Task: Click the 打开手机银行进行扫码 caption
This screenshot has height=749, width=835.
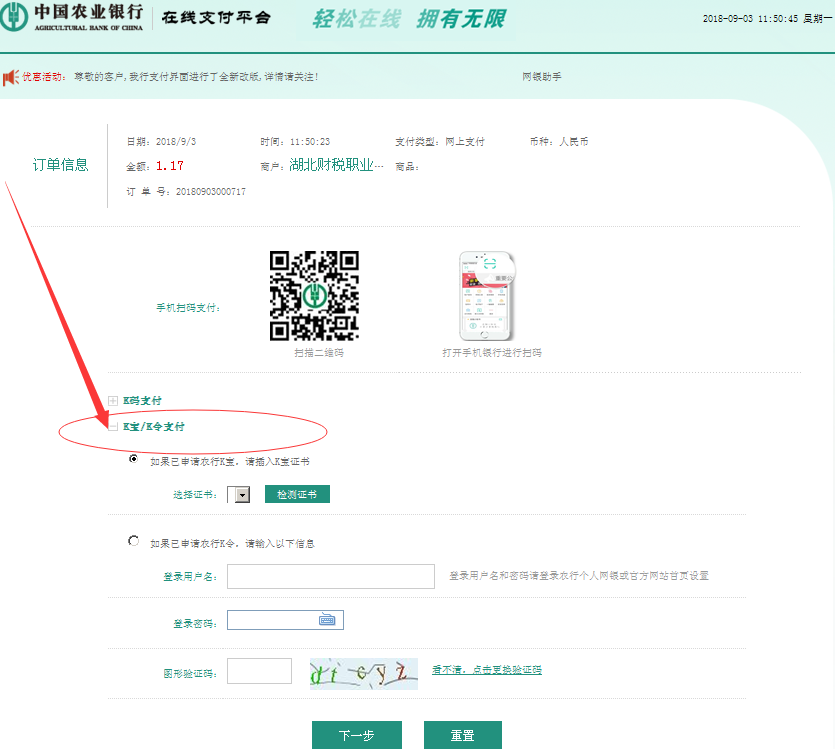Action: coord(492,352)
